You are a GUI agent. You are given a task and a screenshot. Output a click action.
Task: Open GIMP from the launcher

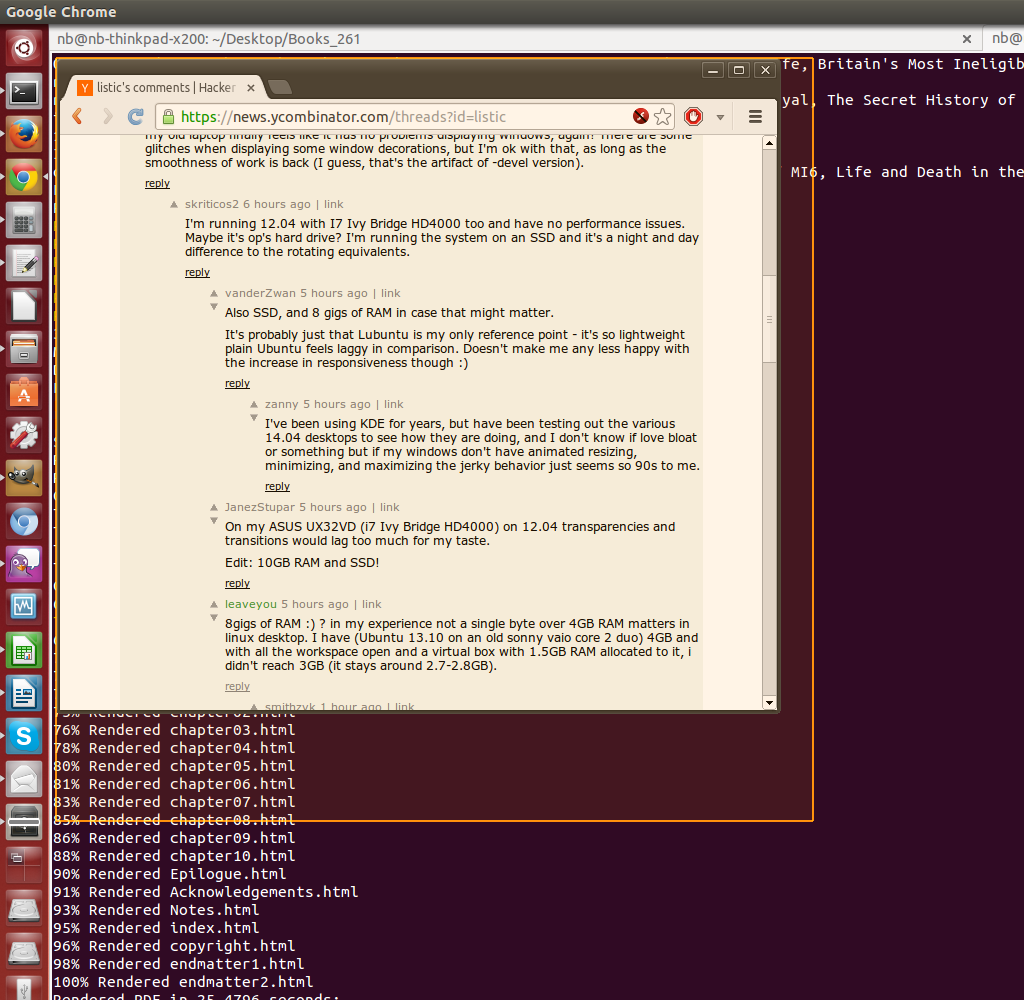click(24, 478)
